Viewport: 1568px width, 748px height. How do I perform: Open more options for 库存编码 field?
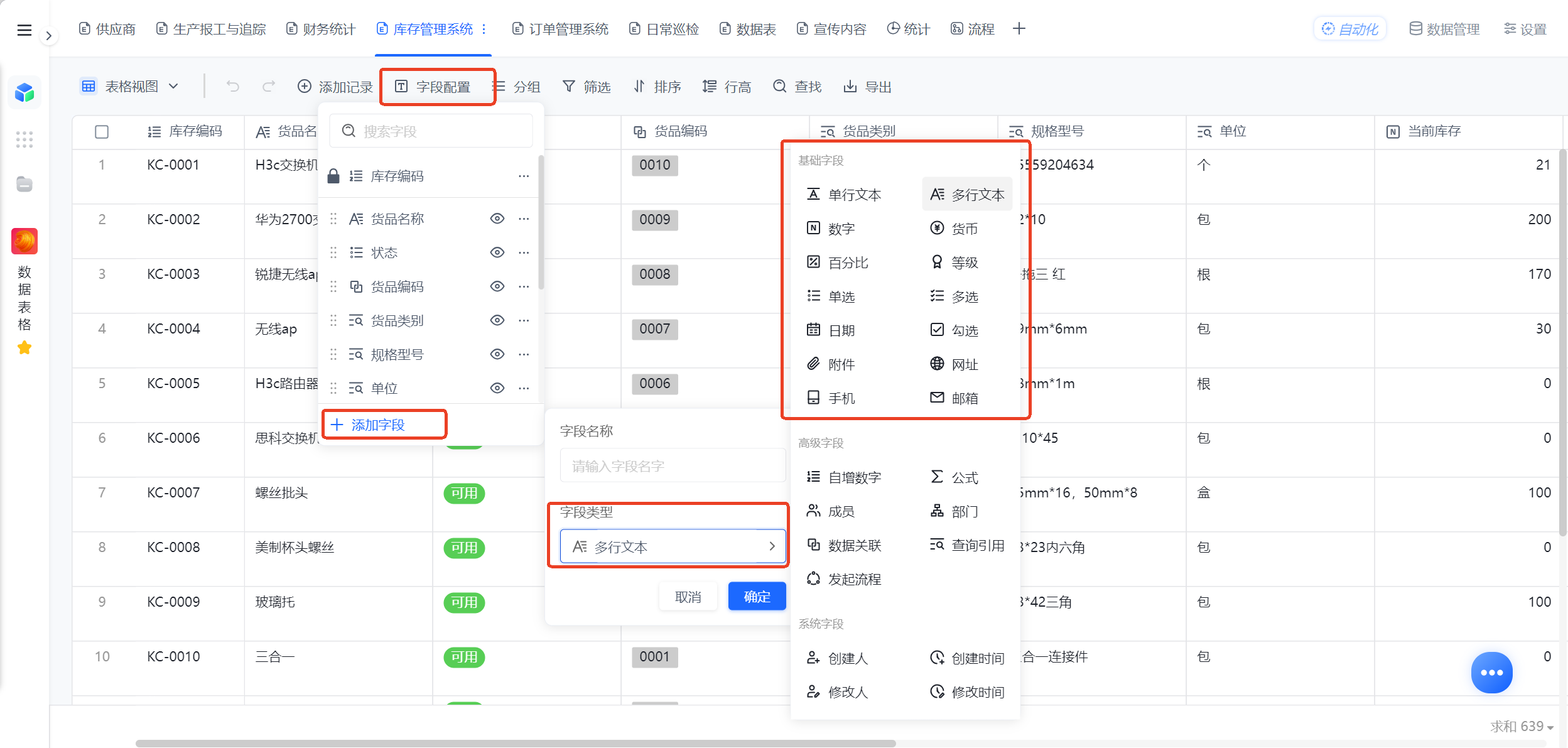click(524, 176)
